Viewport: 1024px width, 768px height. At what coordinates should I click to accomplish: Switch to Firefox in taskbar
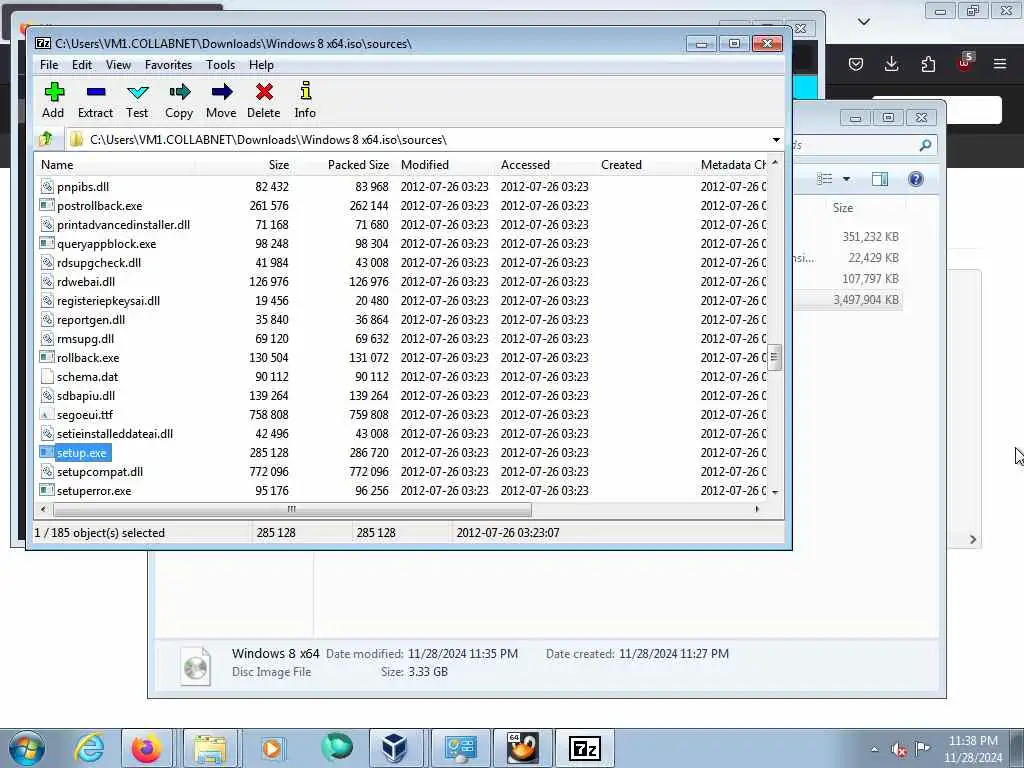[146, 748]
